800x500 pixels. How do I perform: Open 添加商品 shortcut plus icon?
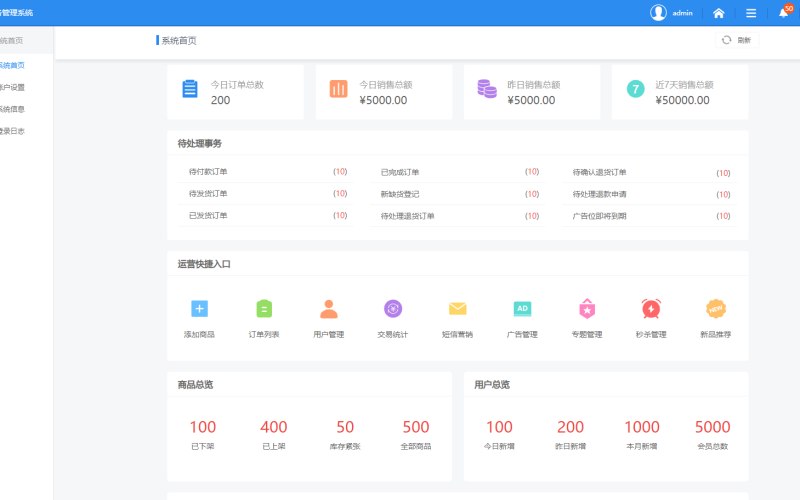tap(199, 309)
